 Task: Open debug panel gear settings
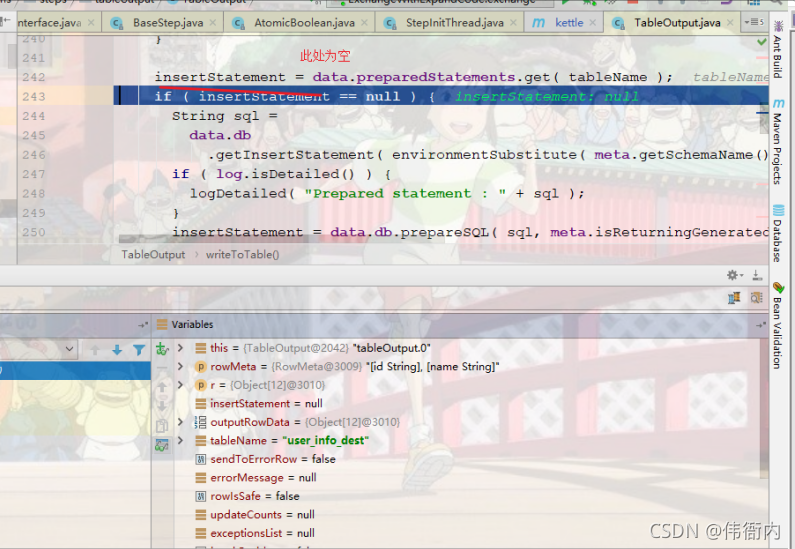[734, 275]
